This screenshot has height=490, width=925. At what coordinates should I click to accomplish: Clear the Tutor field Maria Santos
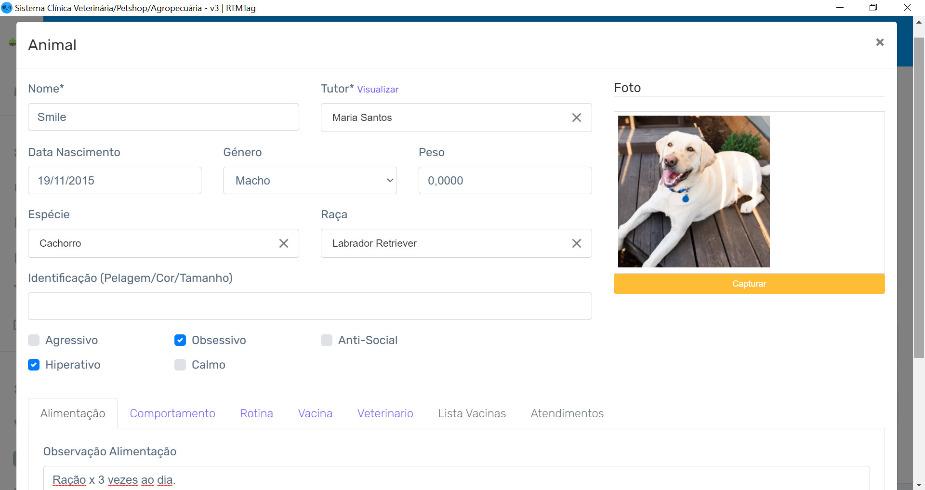tap(576, 118)
